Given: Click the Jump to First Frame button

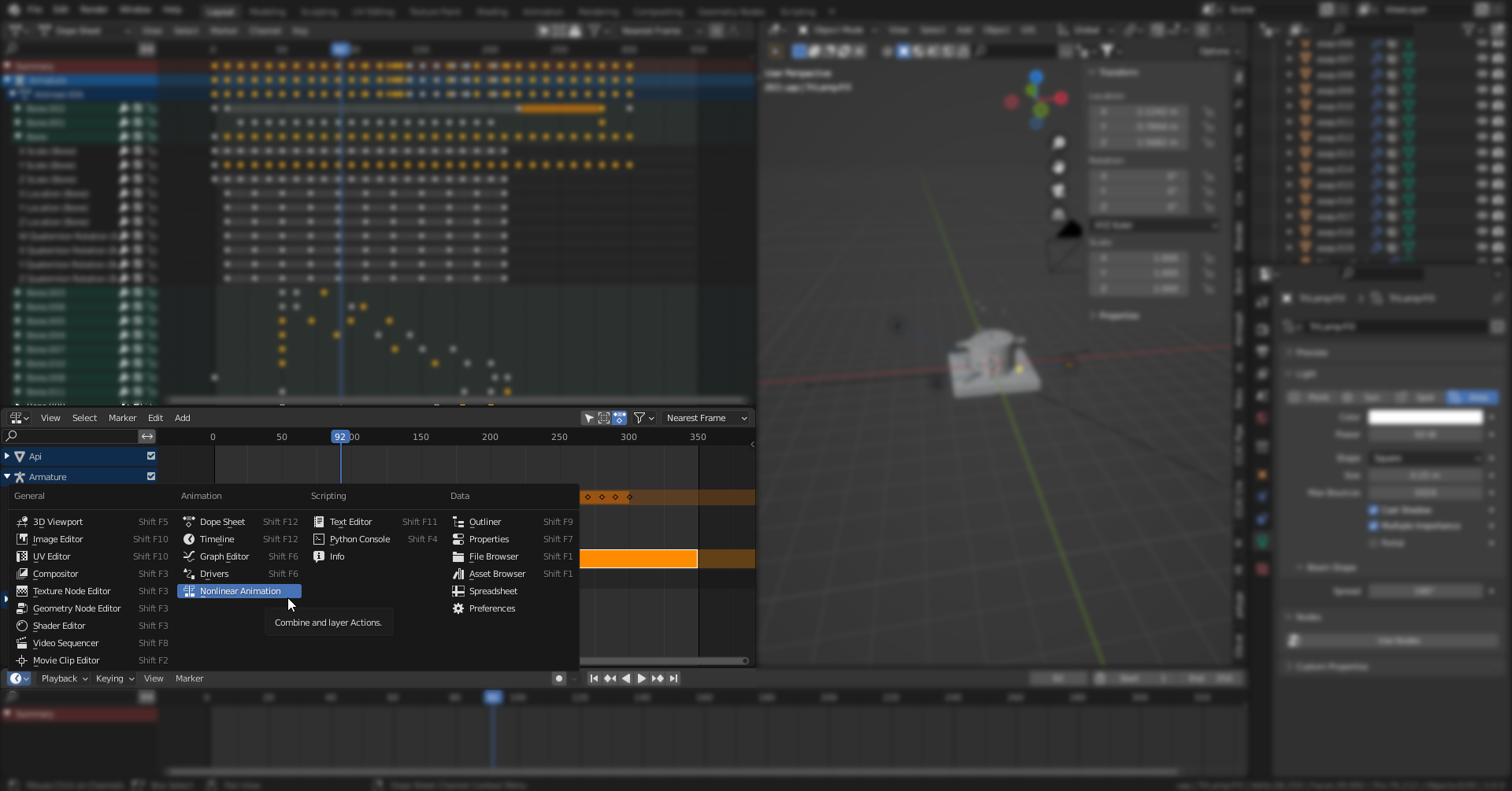Looking at the screenshot, I should coord(594,678).
